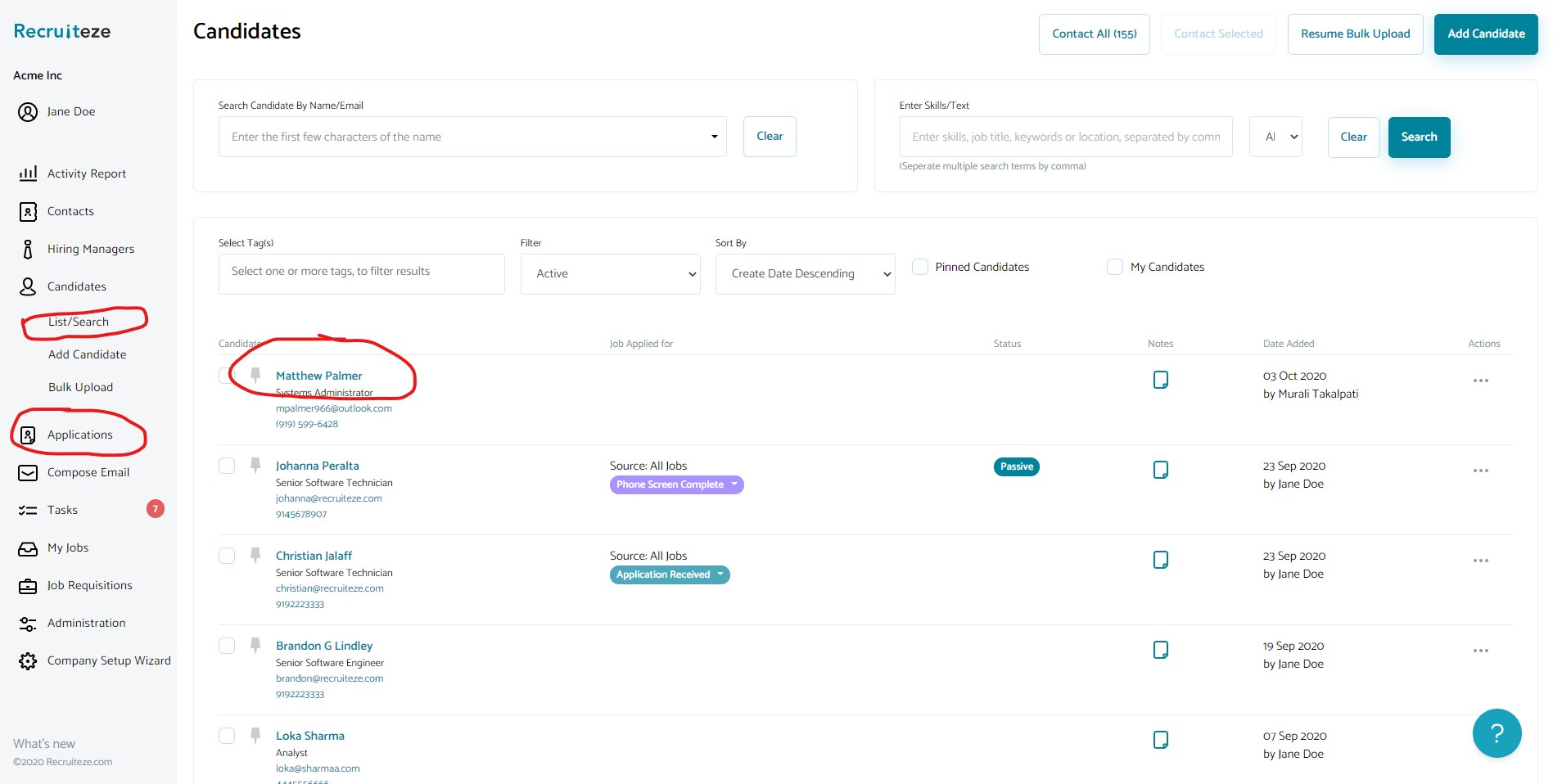Open the notes icon for Johanna Peralta

click(1160, 470)
